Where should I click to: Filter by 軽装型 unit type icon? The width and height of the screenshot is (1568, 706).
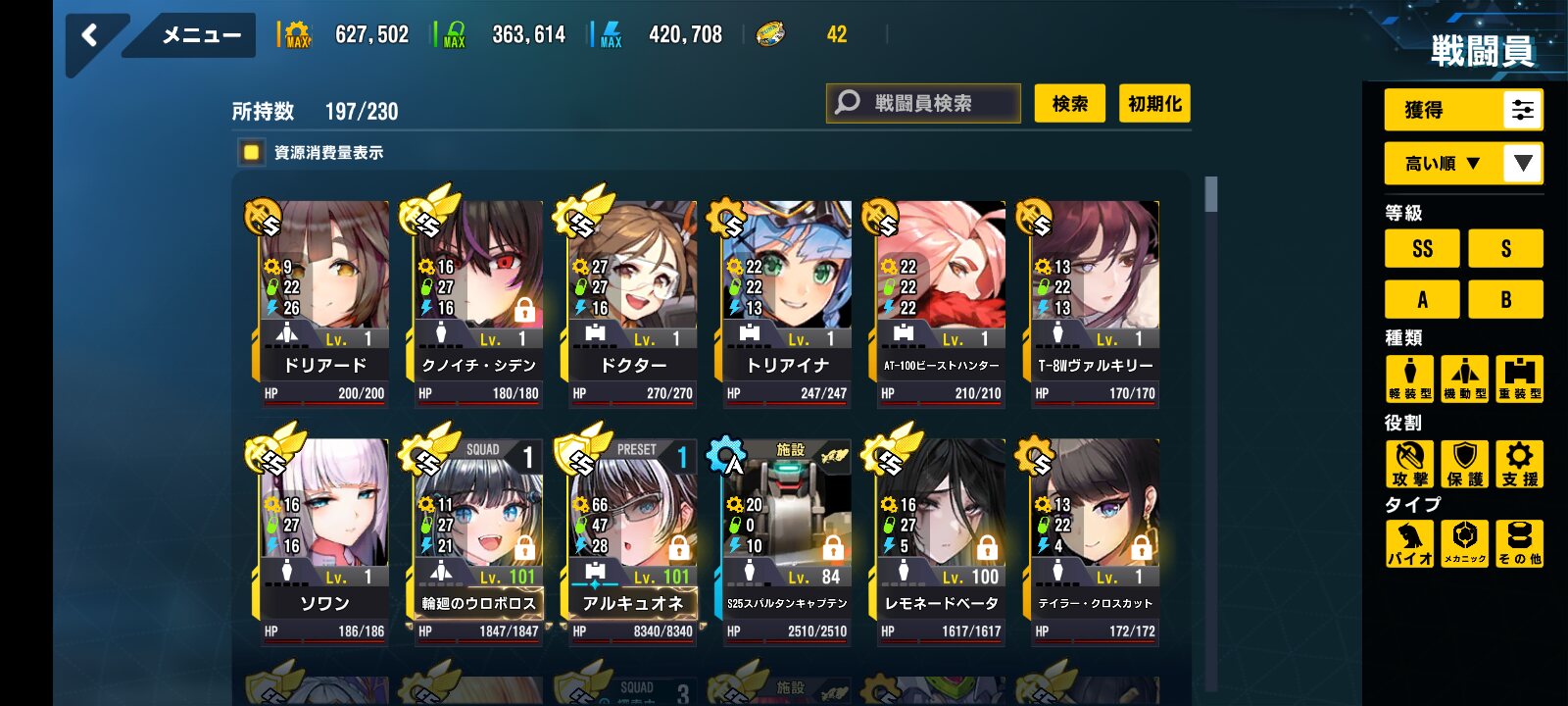(1409, 378)
